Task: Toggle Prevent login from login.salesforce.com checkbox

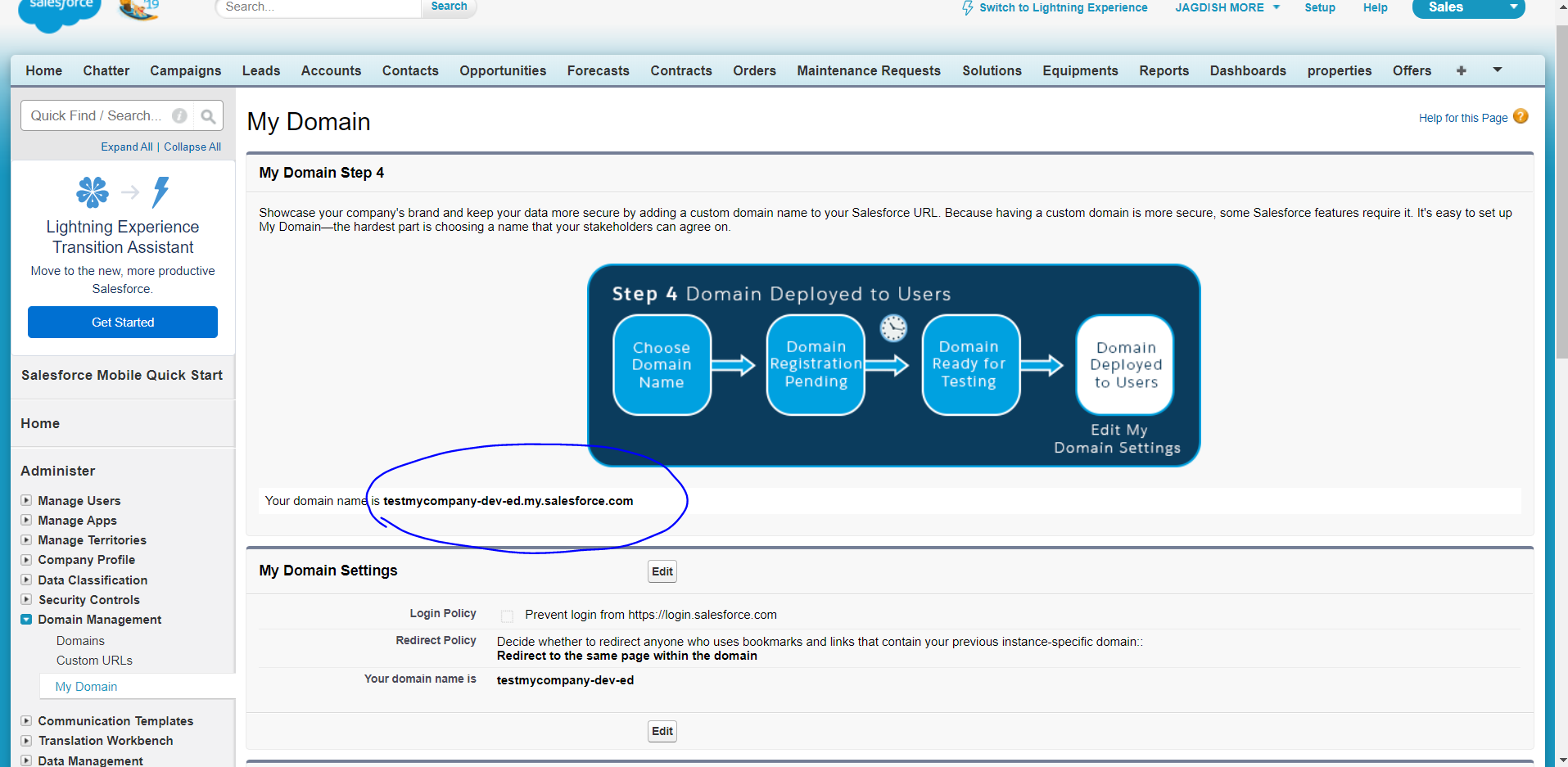Action: coord(508,616)
